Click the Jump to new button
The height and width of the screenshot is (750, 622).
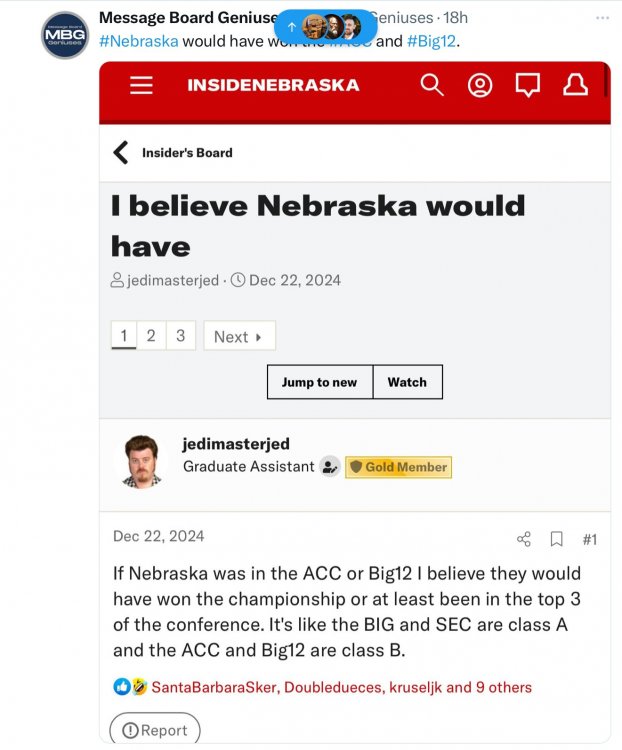pyautogui.click(x=319, y=382)
